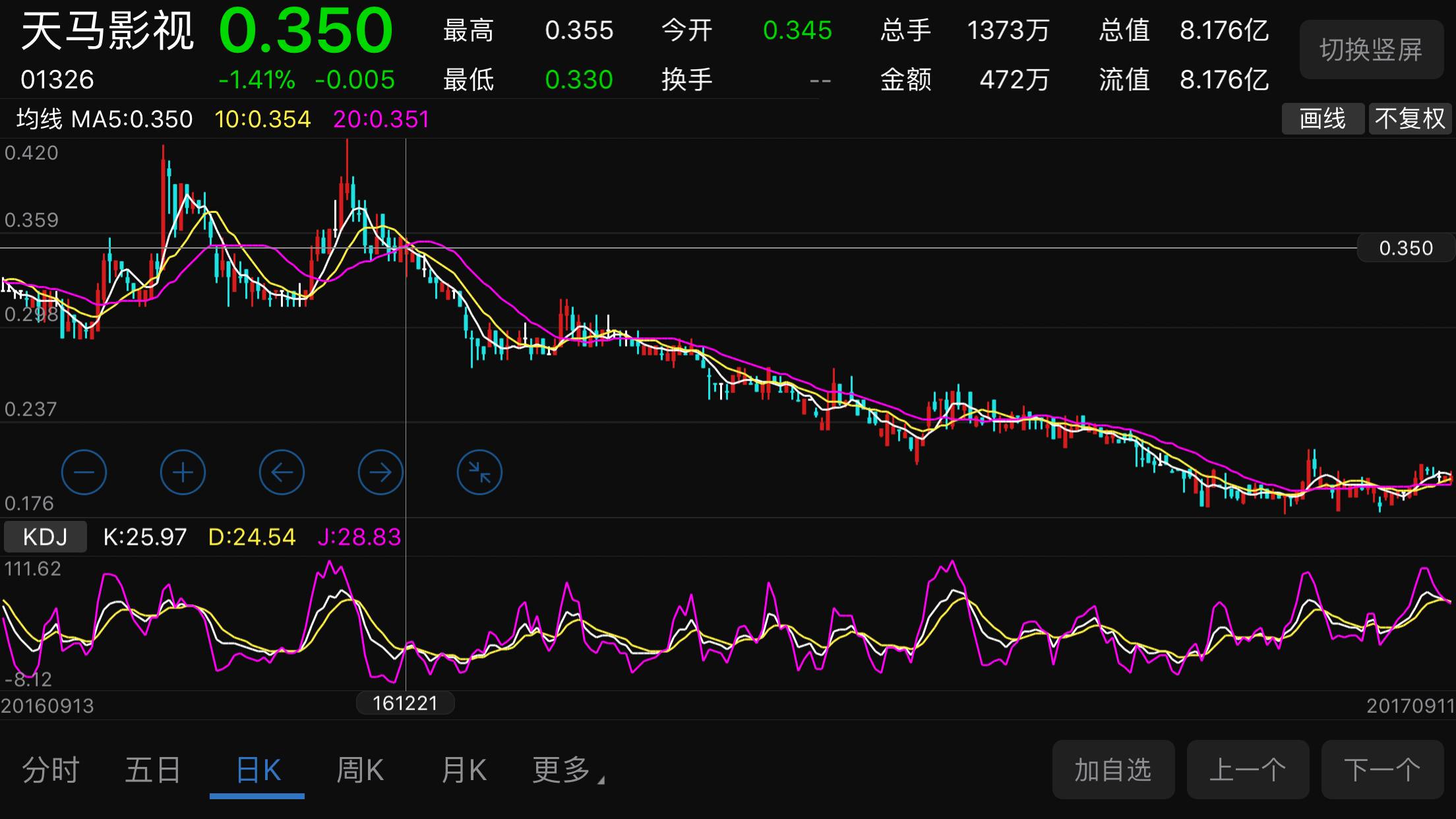Zoom in the chart using the plus icon
The width and height of the screenshot is (1456, 819).
pos(182,472)
